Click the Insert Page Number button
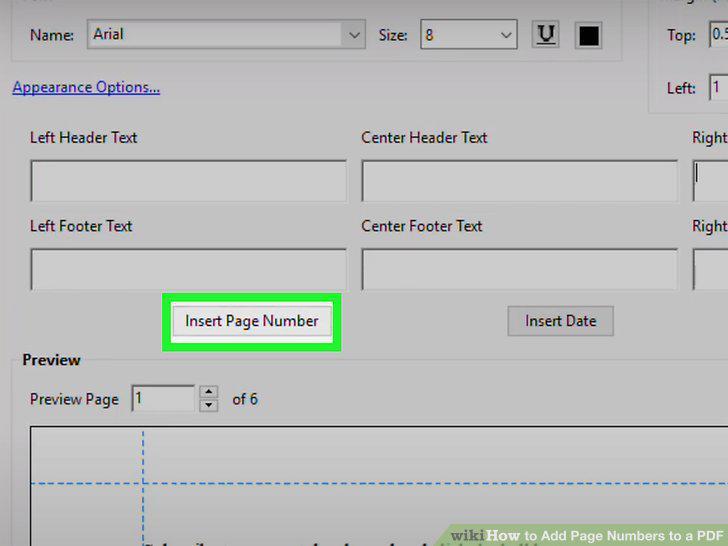The width and height of the screenshot is (728, 546). 252,321
